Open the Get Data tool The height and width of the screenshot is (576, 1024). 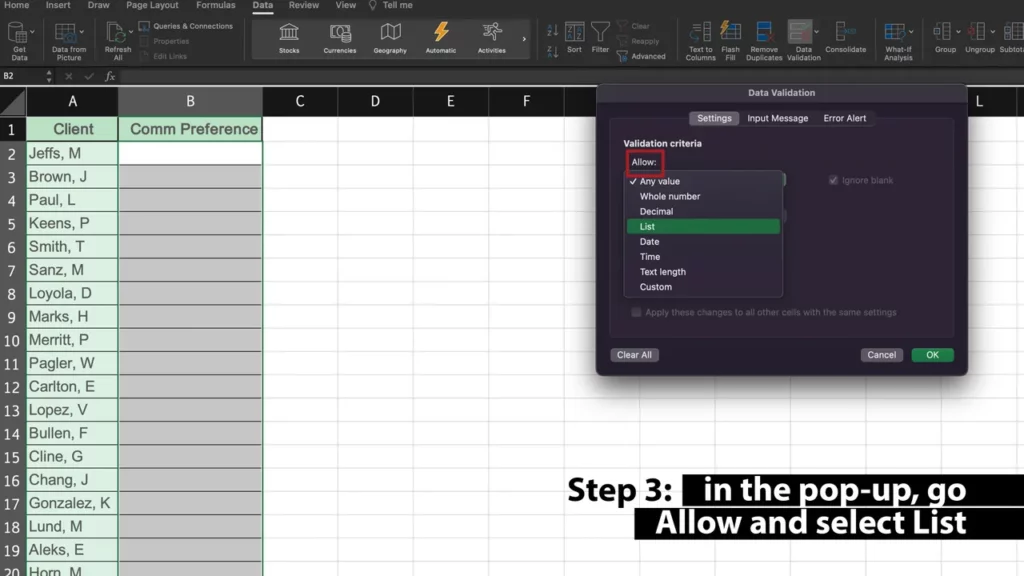coord(18,40)
